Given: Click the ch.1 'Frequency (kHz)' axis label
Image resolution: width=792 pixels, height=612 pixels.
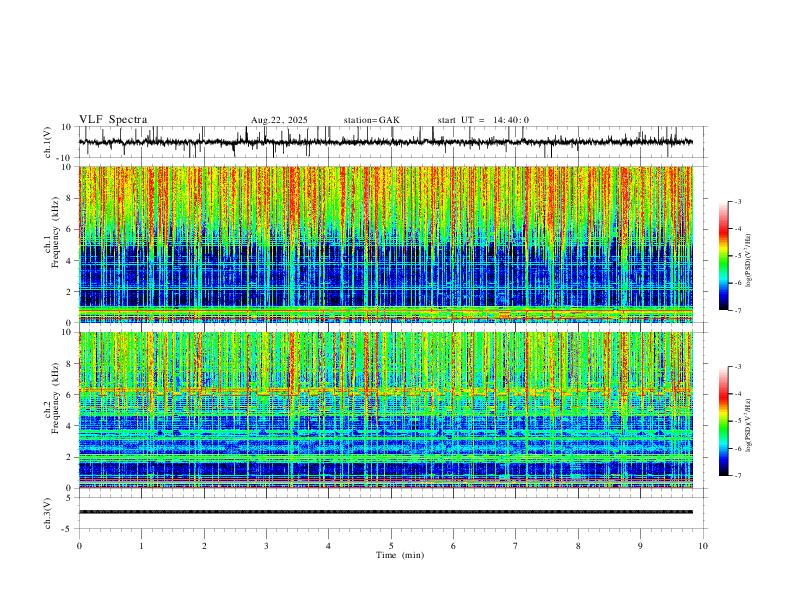Looking at the screenshot, I should point(56,233).
